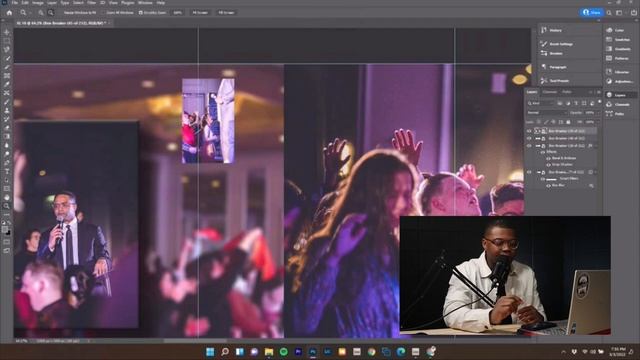
Task: Open the Window menu
Action: click(145, 2)
